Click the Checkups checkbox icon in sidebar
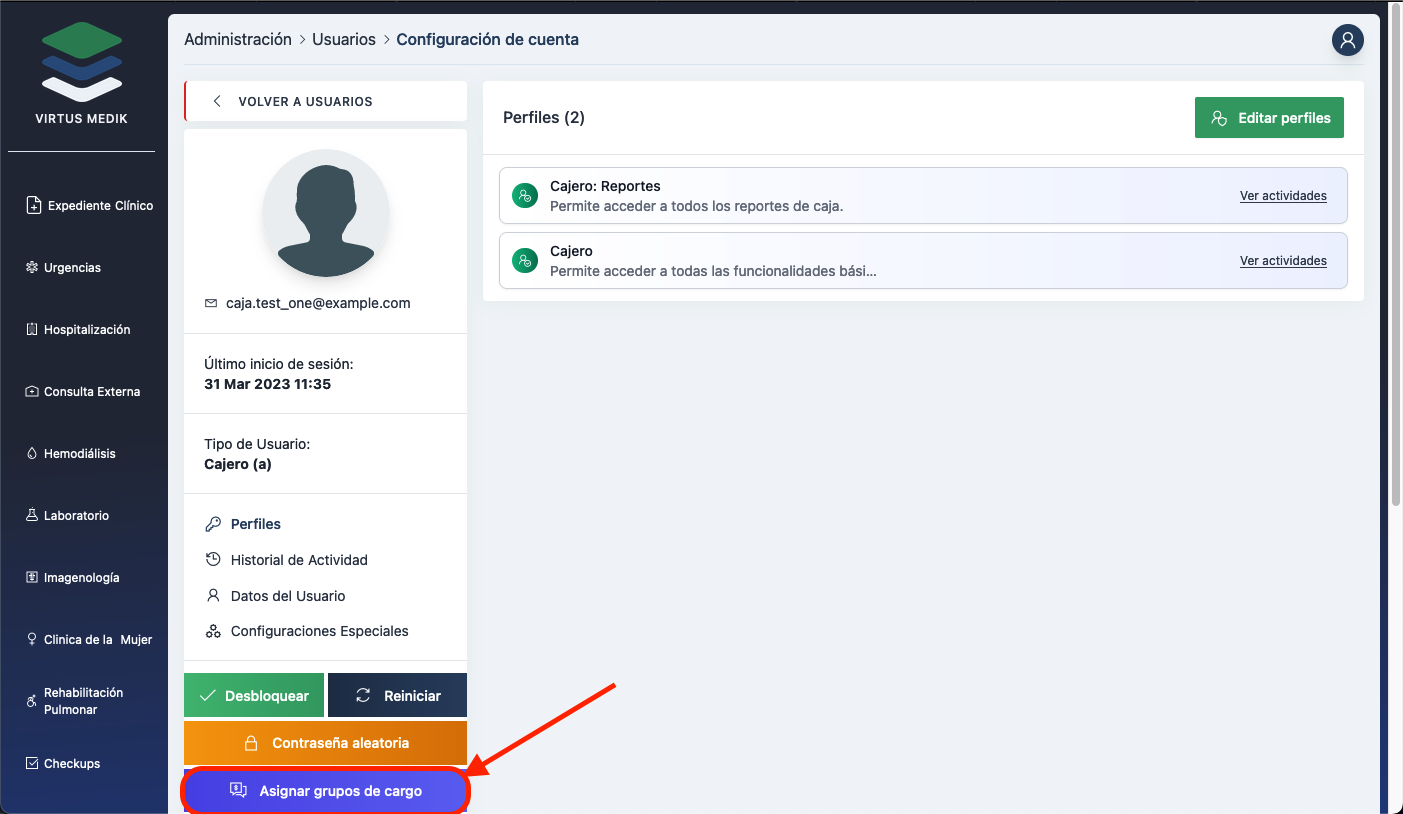Image resolution: width=1403 pixels, height=814 pixels. coord(32,764)
